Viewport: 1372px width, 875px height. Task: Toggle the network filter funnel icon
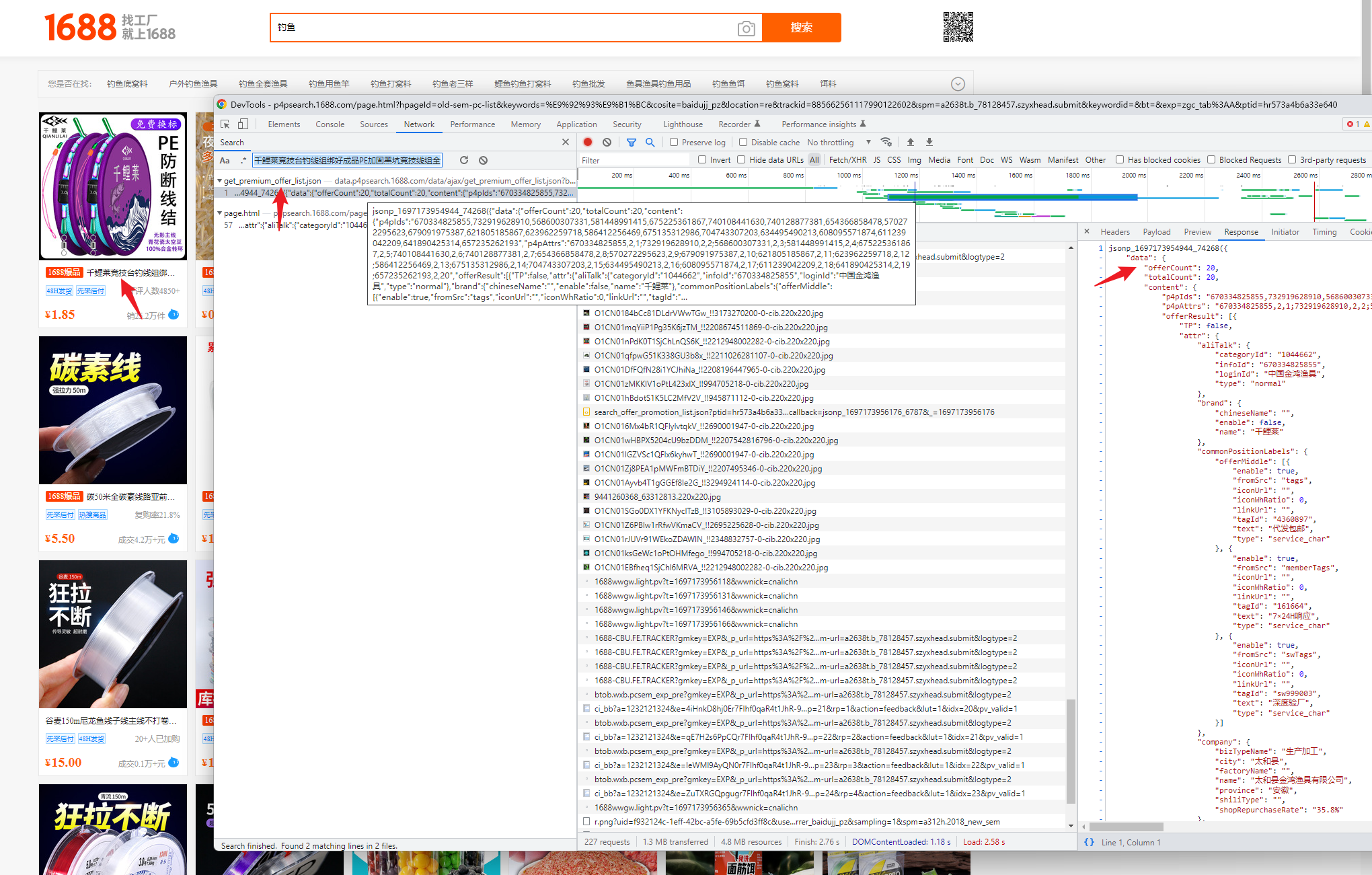(x=631, y=142)
